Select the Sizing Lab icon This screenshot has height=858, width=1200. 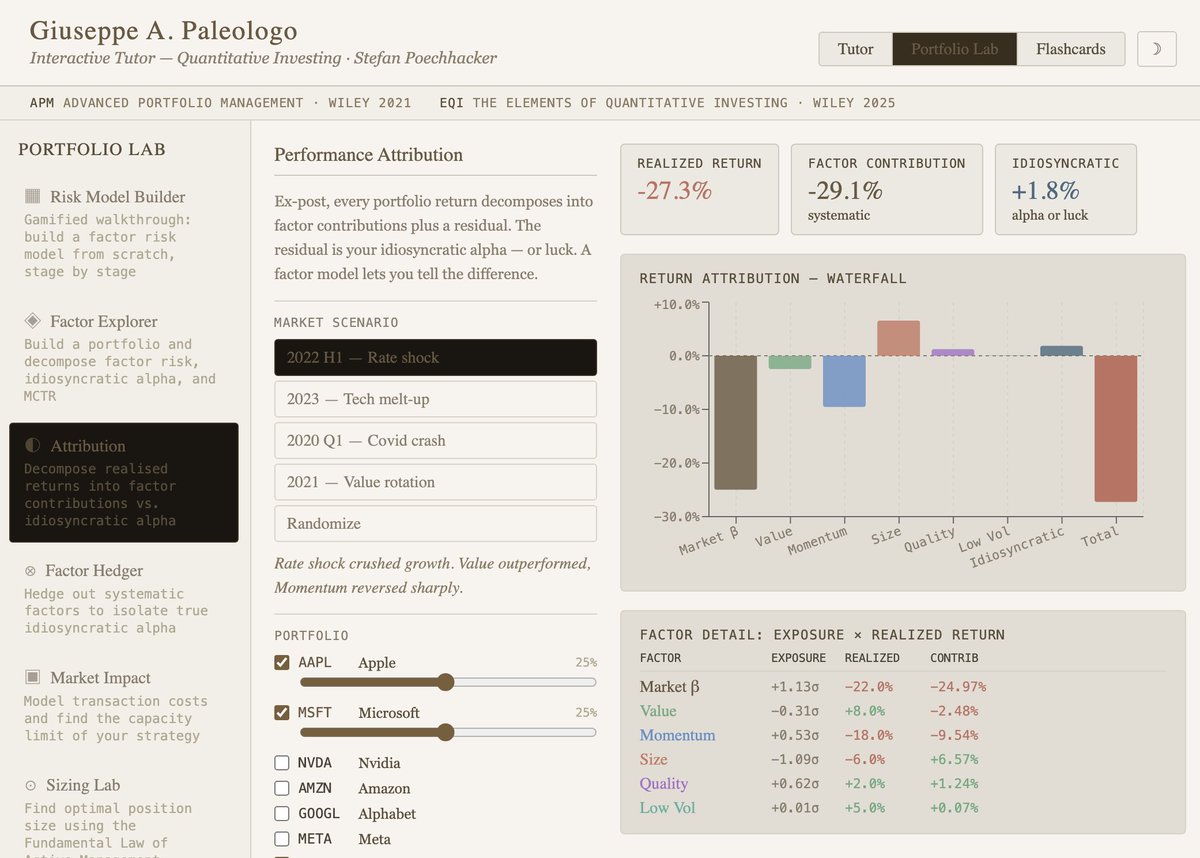coord(33,785)
